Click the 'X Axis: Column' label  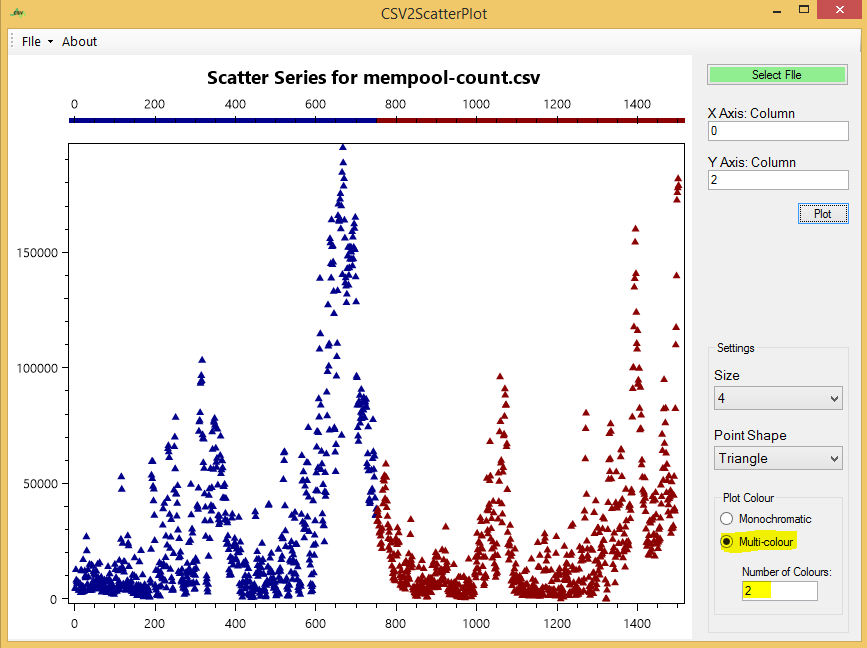tap(751, 113)
